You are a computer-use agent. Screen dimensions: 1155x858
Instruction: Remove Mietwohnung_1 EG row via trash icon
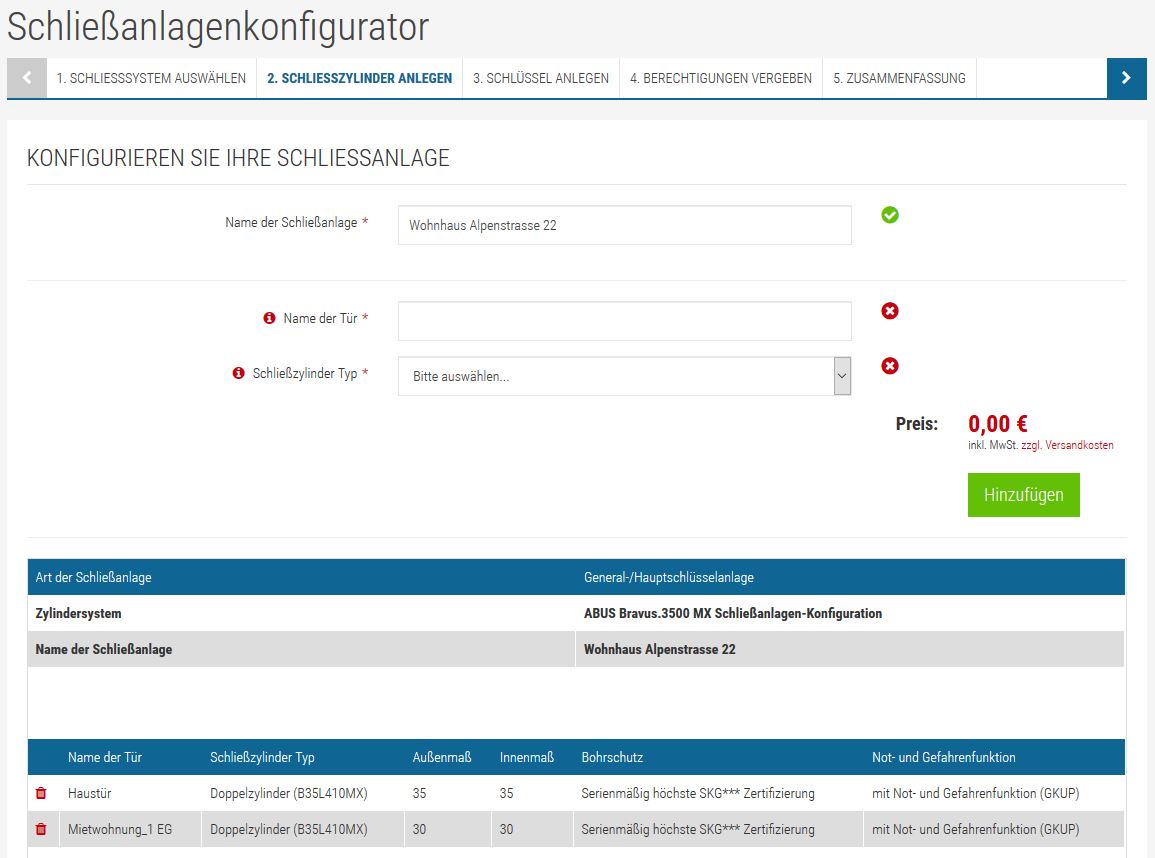(x=41, y=829)
